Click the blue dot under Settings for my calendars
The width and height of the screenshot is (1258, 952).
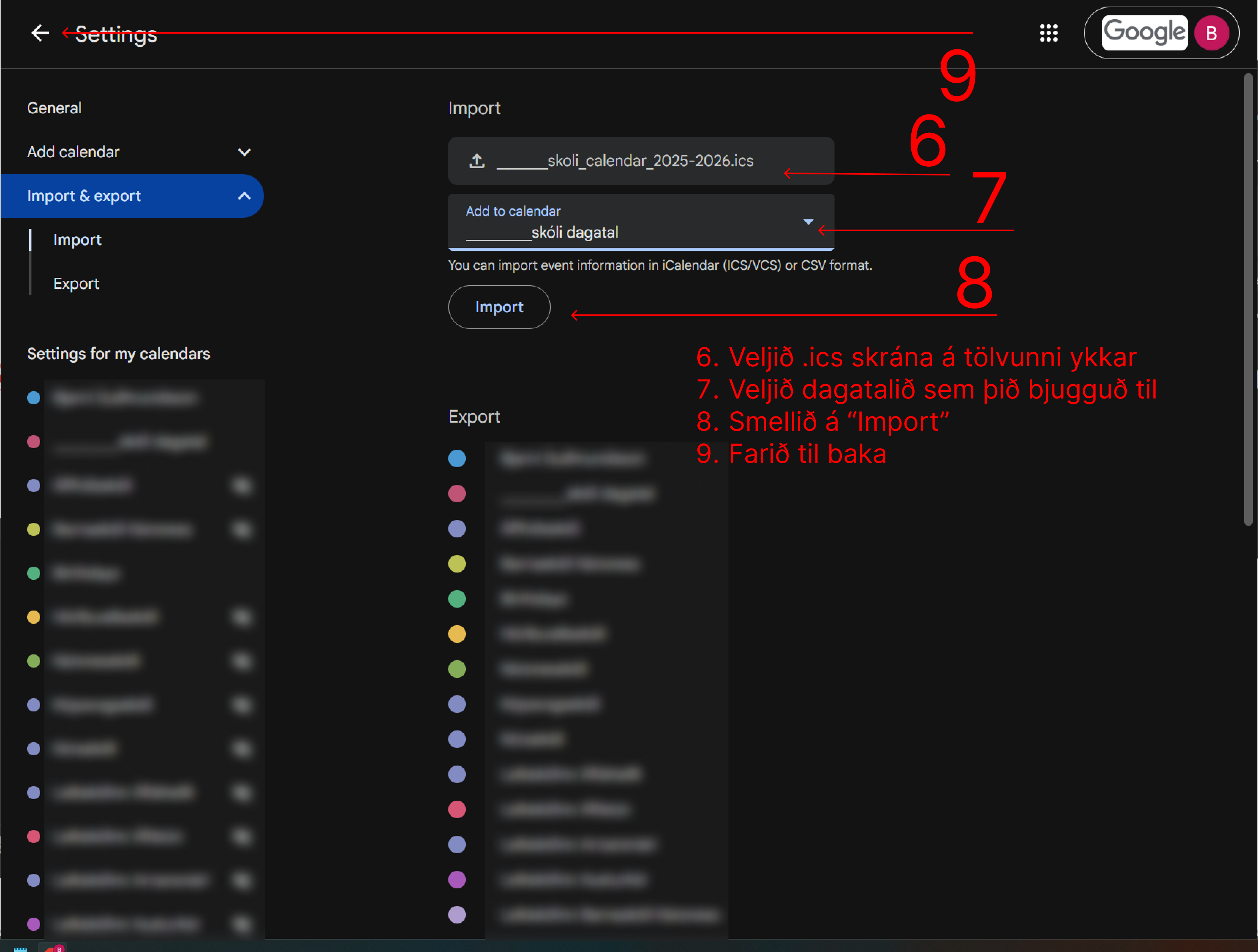coord(34,398)
